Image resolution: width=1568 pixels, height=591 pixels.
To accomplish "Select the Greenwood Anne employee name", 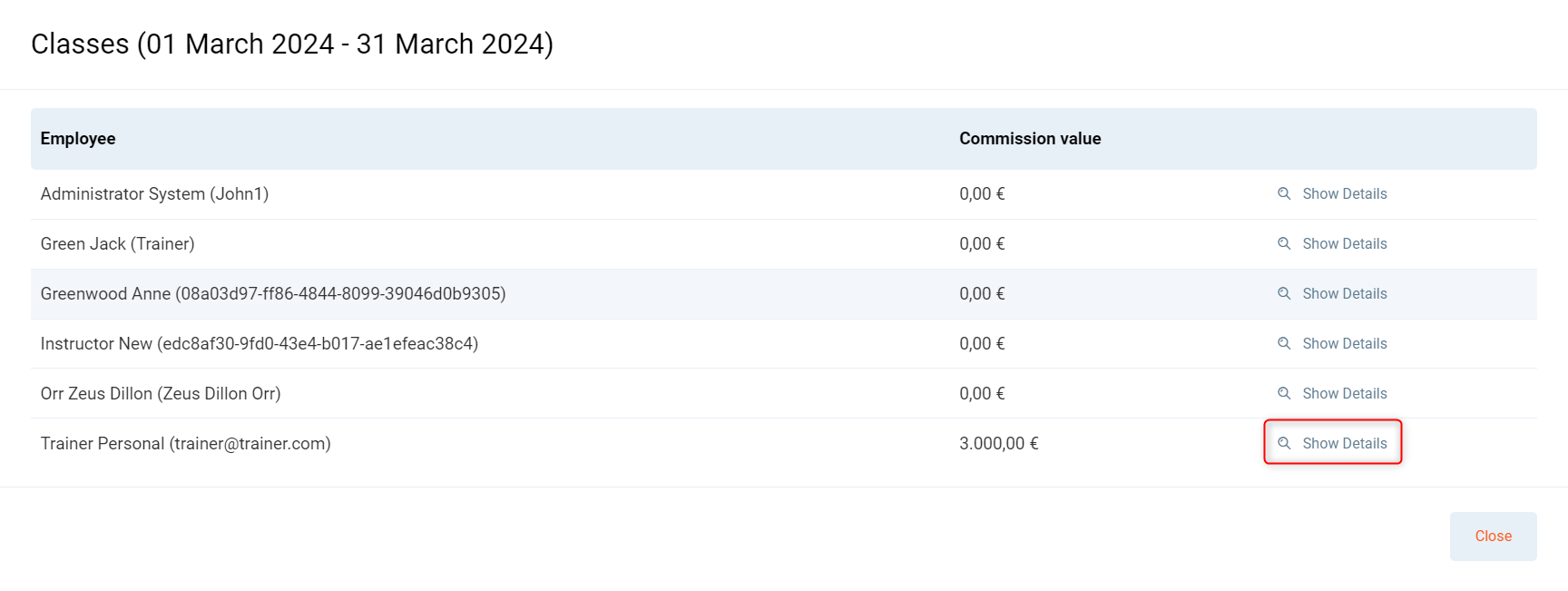I will point(272,293).
